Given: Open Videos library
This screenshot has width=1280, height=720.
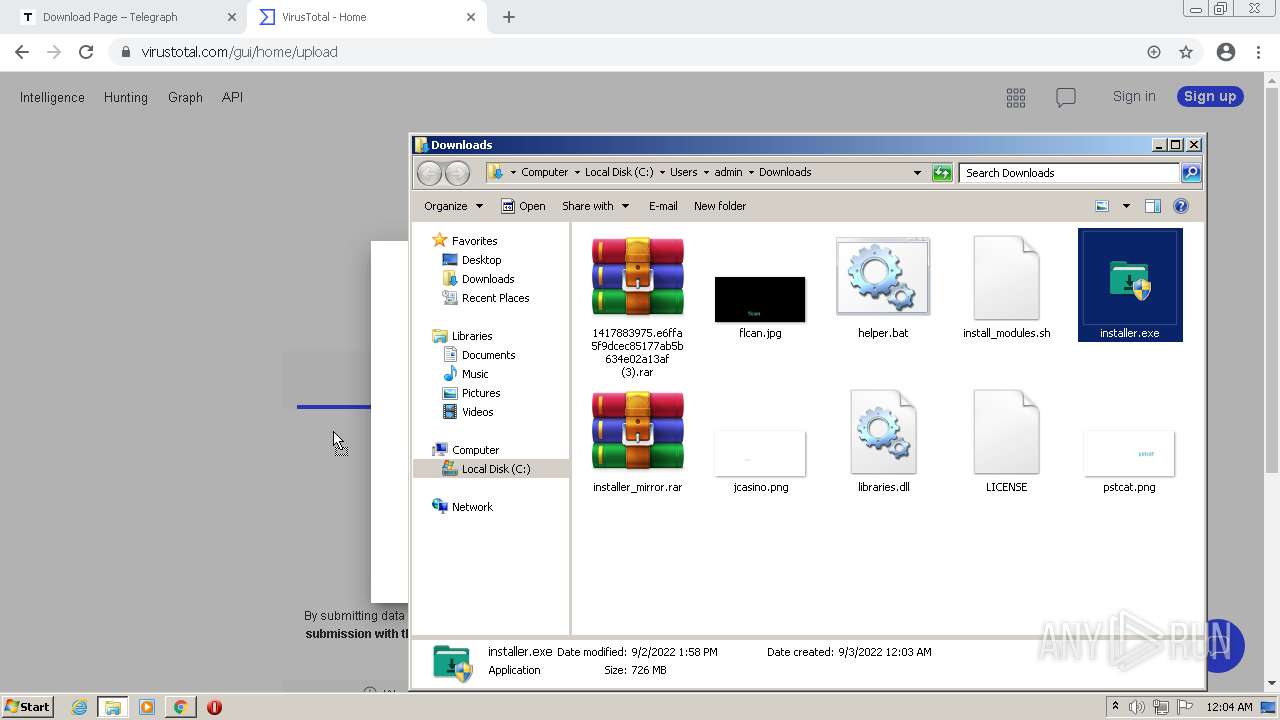Looking at the screenshot, I should [x=477, y=412].
